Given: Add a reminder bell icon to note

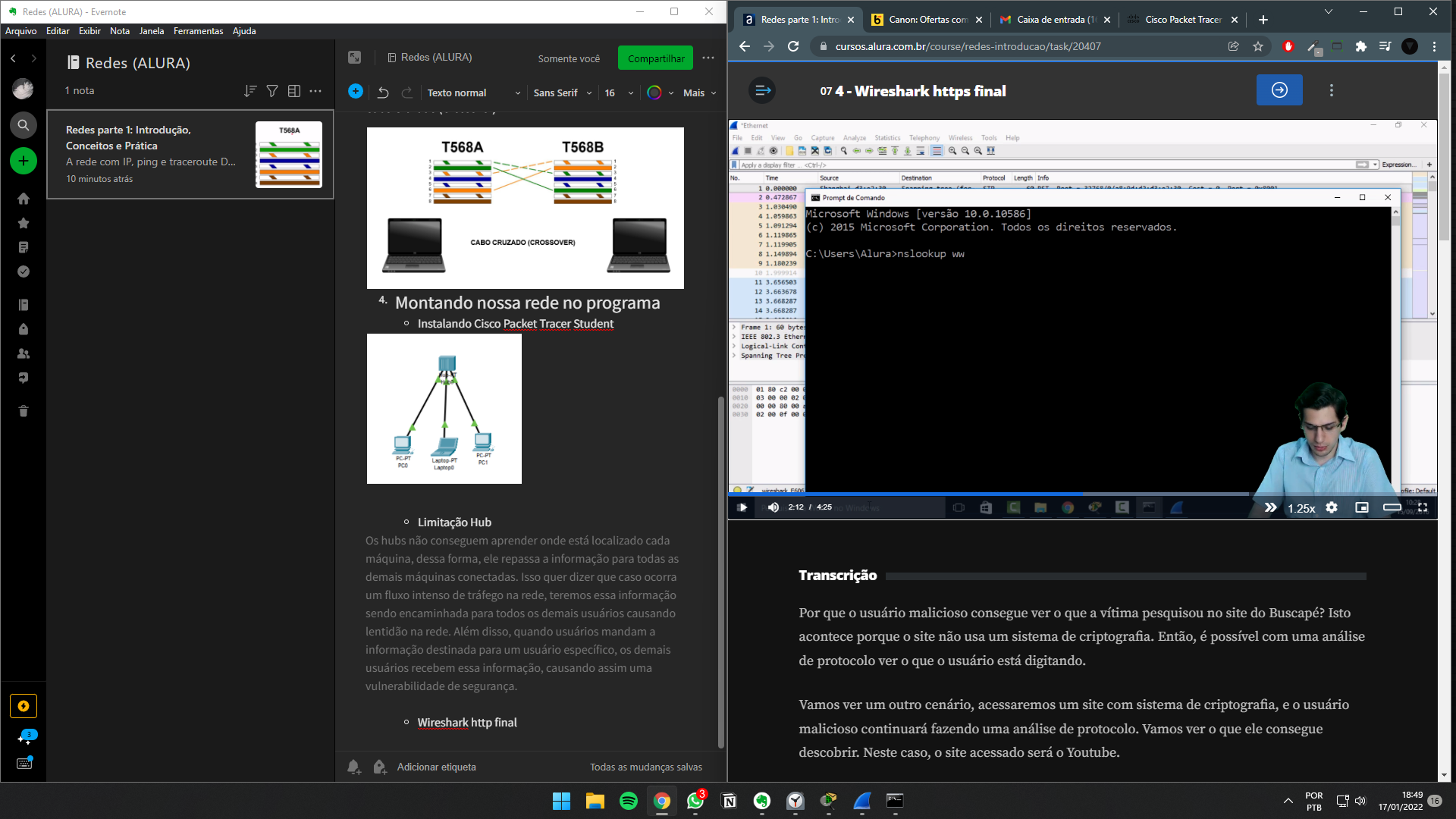Looking at the screenshot, I should [354, 767].
